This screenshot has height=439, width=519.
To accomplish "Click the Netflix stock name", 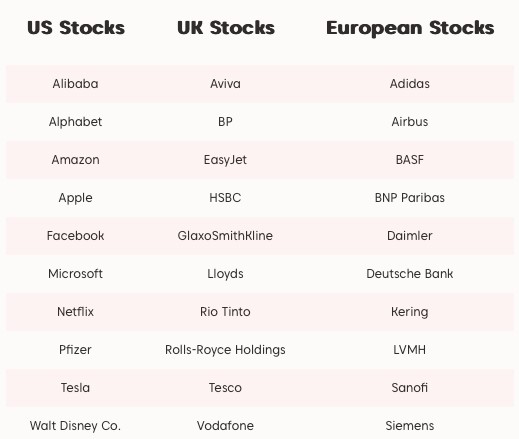I will (75, 312).
